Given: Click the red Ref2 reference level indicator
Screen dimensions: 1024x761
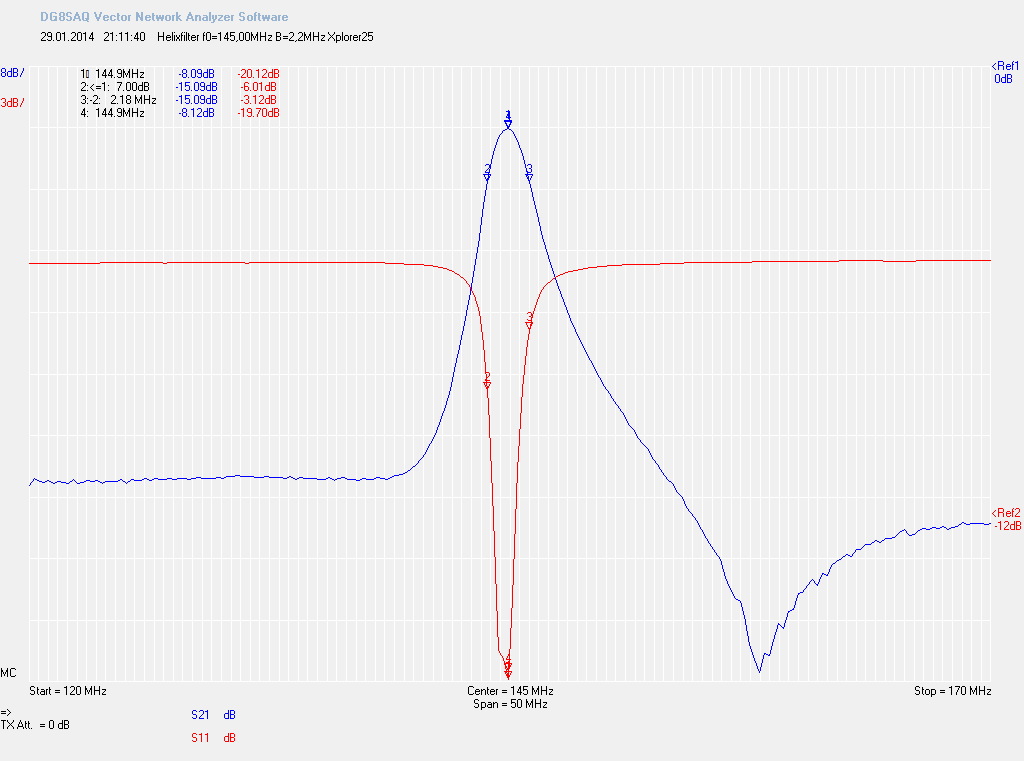Looking at the screenshot, I should pyautogui.click(x=1005, y=519).
